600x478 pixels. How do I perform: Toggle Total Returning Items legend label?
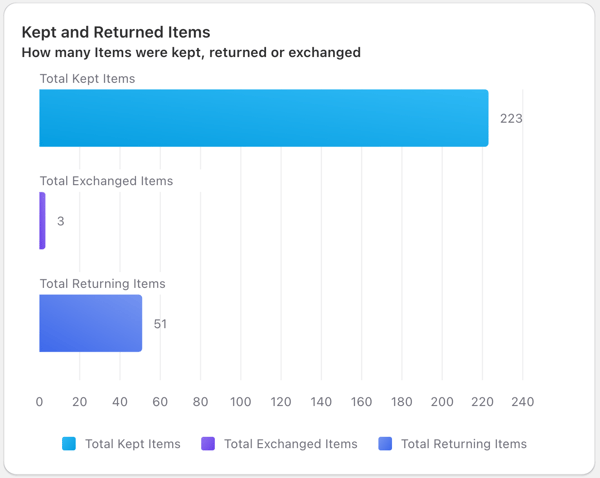464,444
